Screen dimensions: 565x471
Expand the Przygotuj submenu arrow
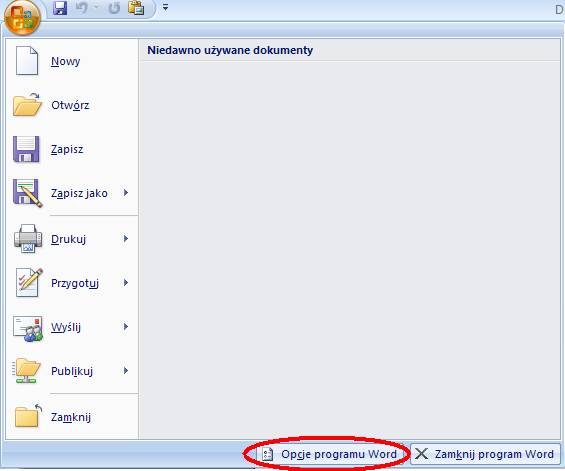point(126,283)
